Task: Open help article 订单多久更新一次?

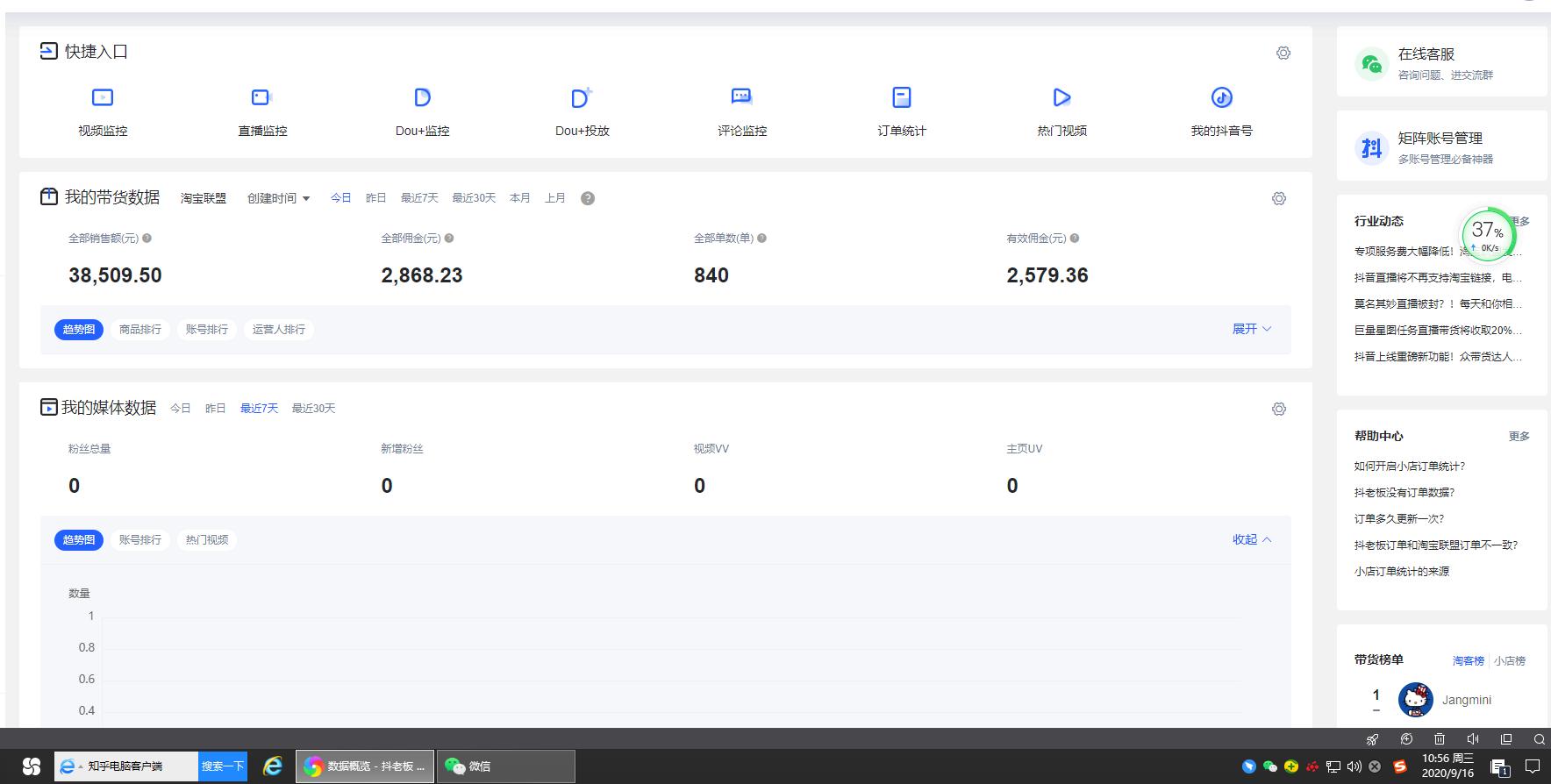Action: [x=1398, y=519]
